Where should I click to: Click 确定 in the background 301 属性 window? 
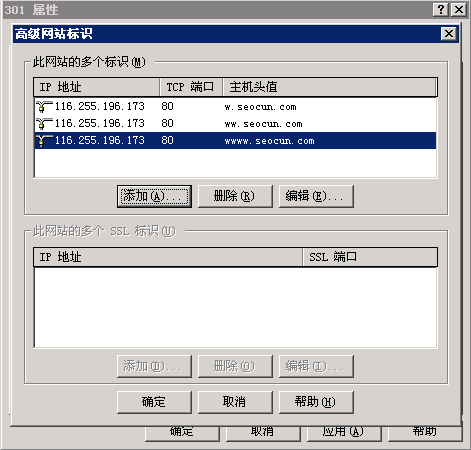[182, 433]
